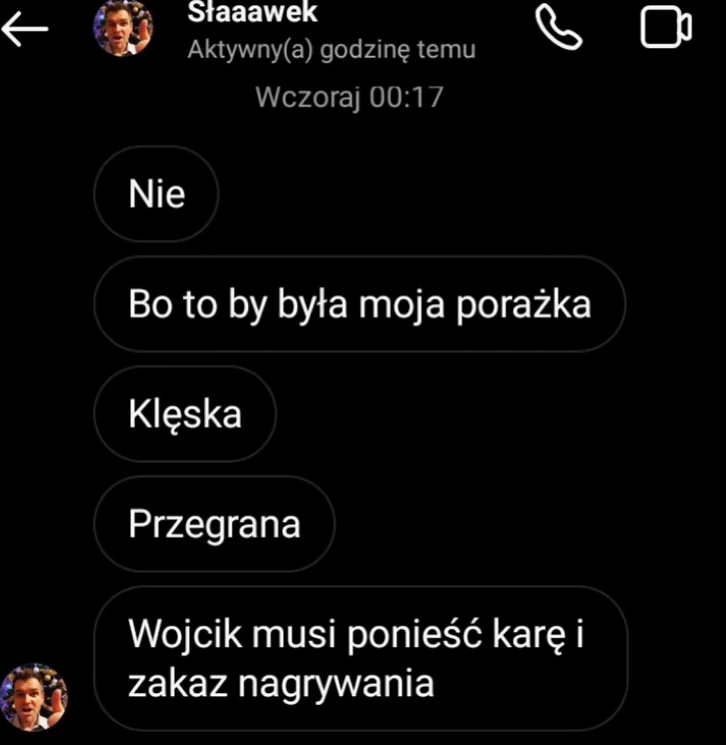Start a voice call with Słaaawek

pyautogui.click(x=558, y=27)
